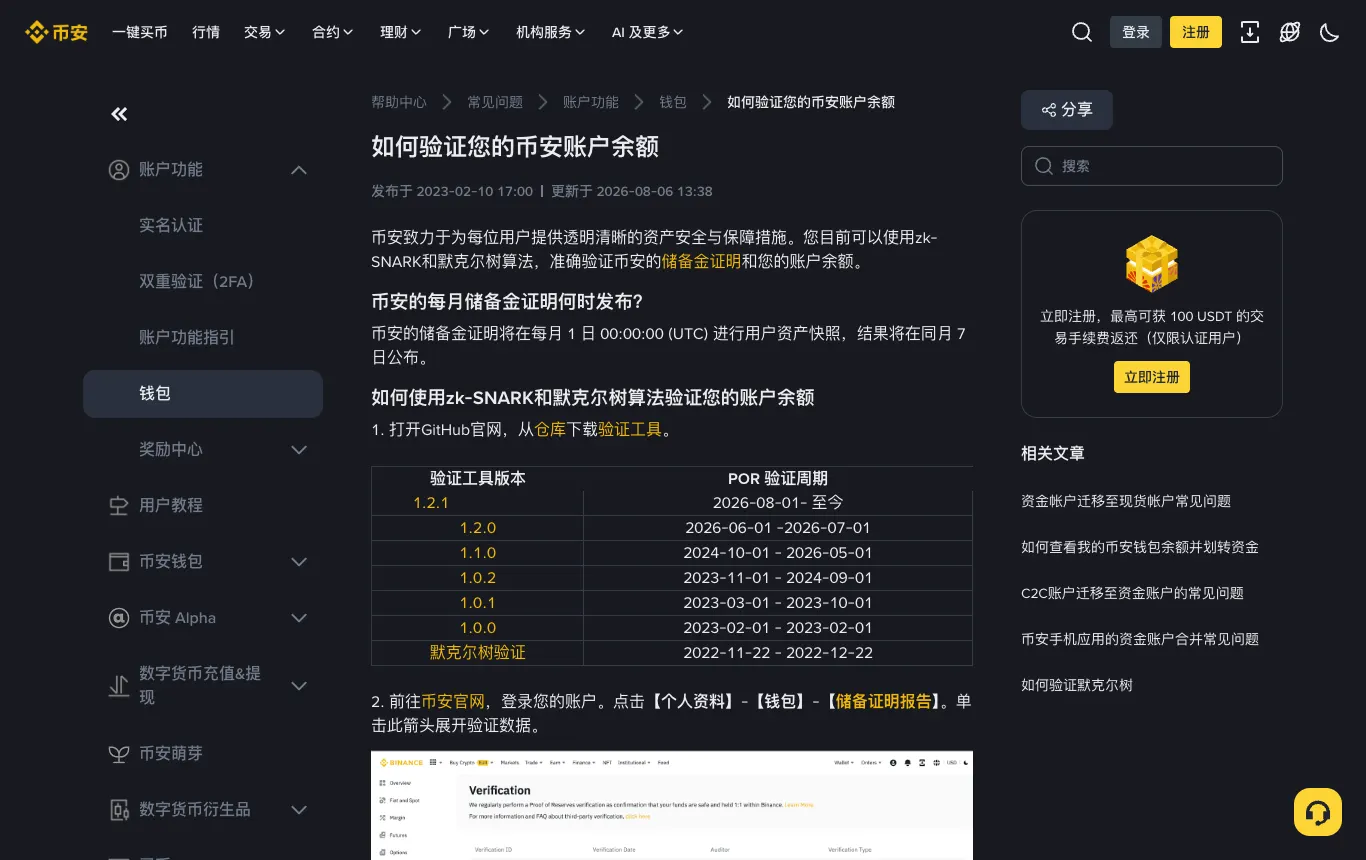
Task: Open the 币安官网 link in step 2
Action: coord(453,702)
